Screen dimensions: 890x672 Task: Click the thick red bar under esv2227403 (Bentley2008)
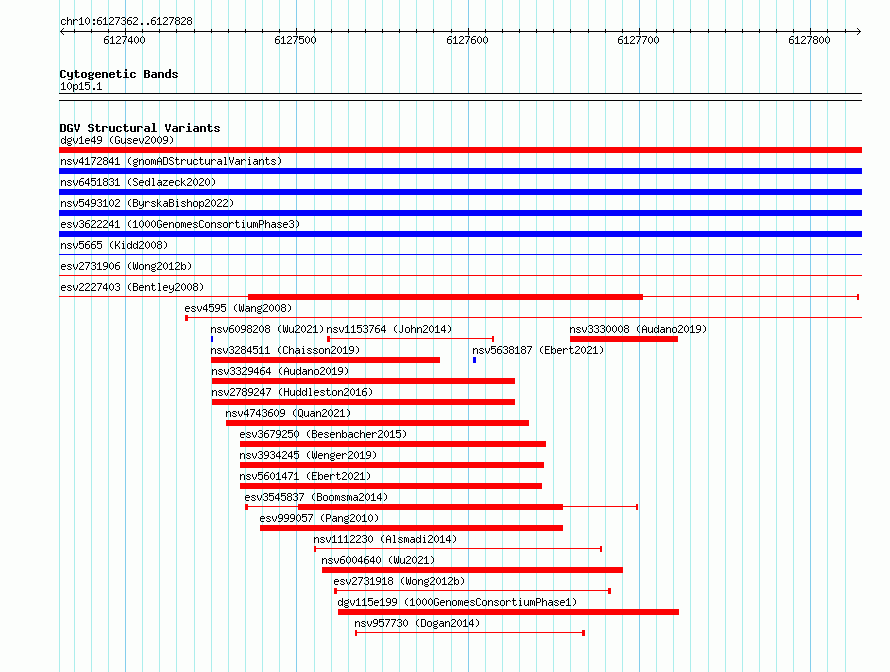point(446,297)
